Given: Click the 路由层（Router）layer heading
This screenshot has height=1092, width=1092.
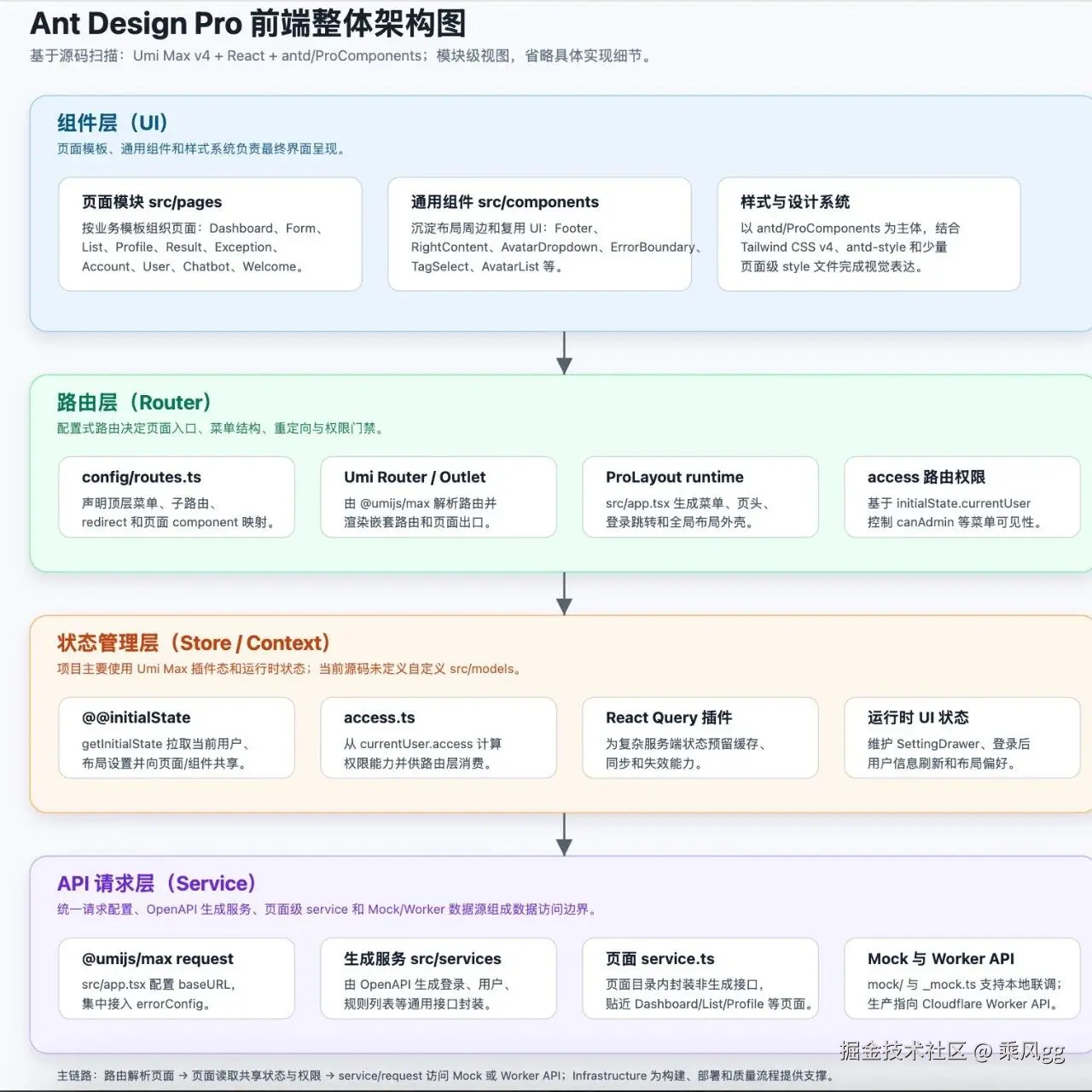Looking at the screenshot, I should click(x=134, y=403).
